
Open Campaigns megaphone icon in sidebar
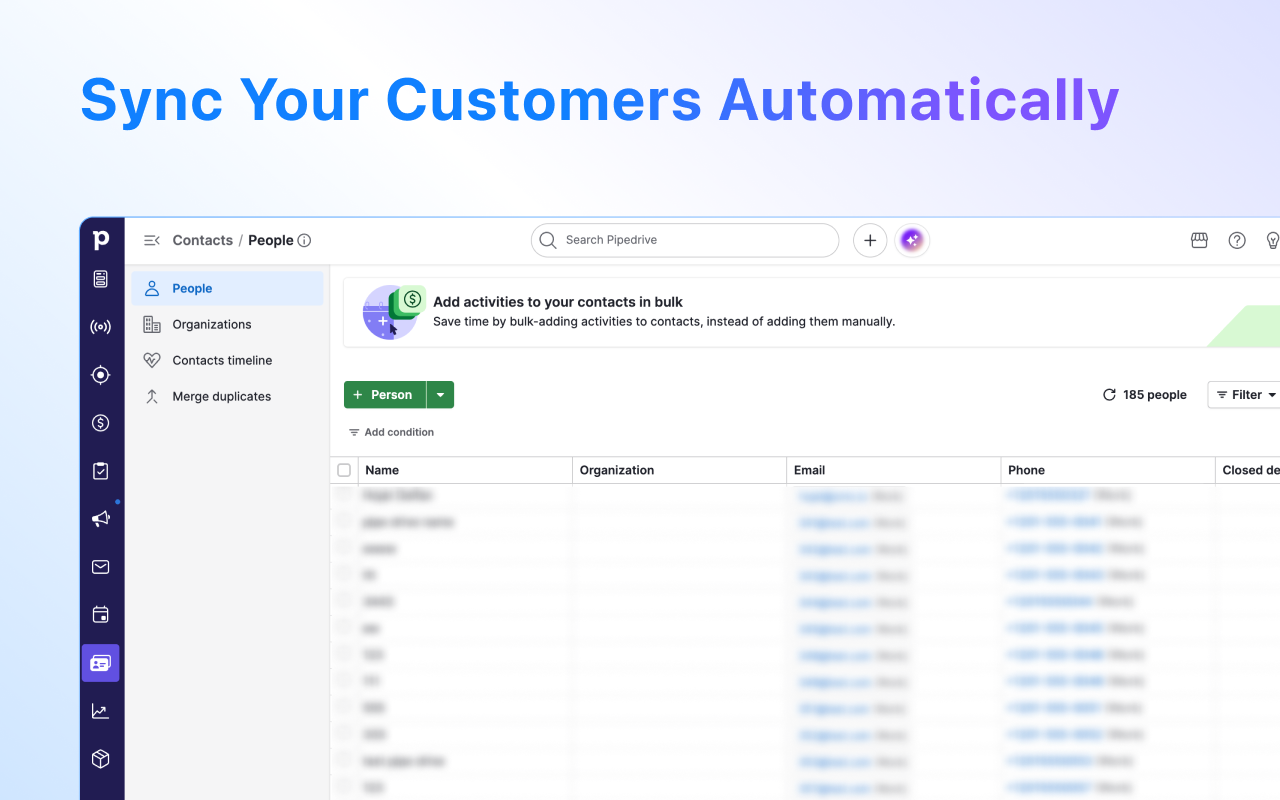(101, 519)
